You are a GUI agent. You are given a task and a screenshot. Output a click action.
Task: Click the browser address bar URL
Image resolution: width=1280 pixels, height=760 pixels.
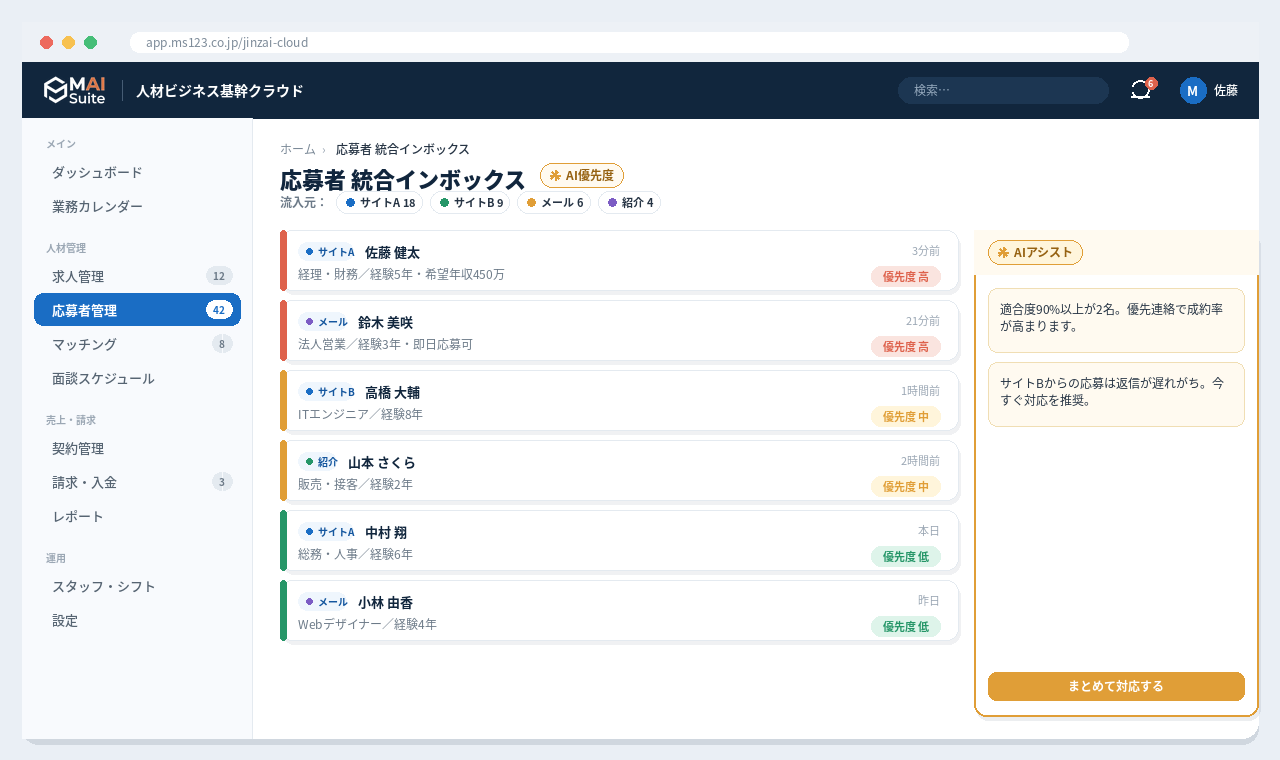point(629,42)
